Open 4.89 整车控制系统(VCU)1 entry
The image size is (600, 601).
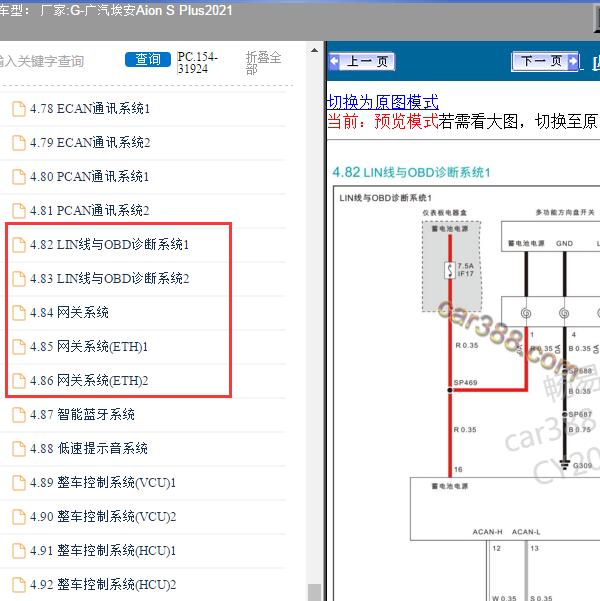[103, 483]
